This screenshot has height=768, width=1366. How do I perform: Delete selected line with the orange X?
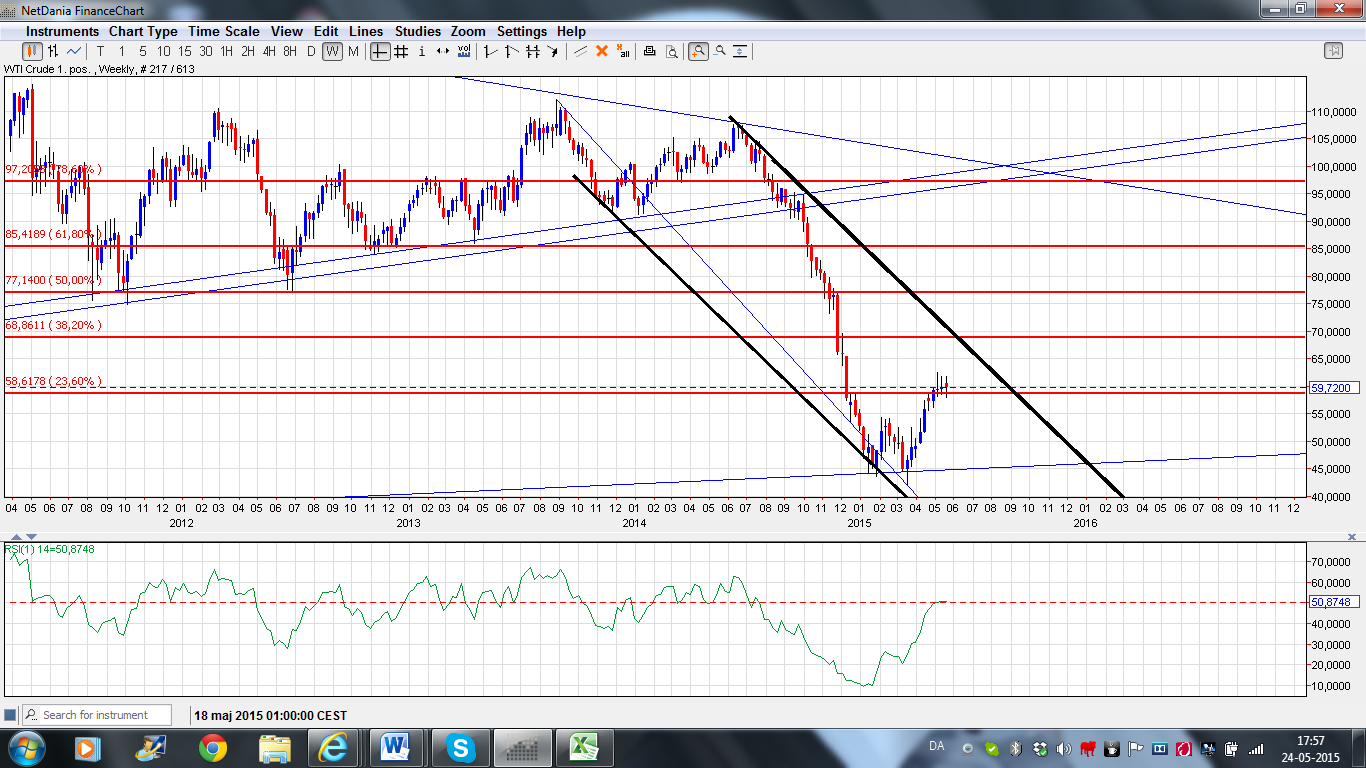[601, 51]
